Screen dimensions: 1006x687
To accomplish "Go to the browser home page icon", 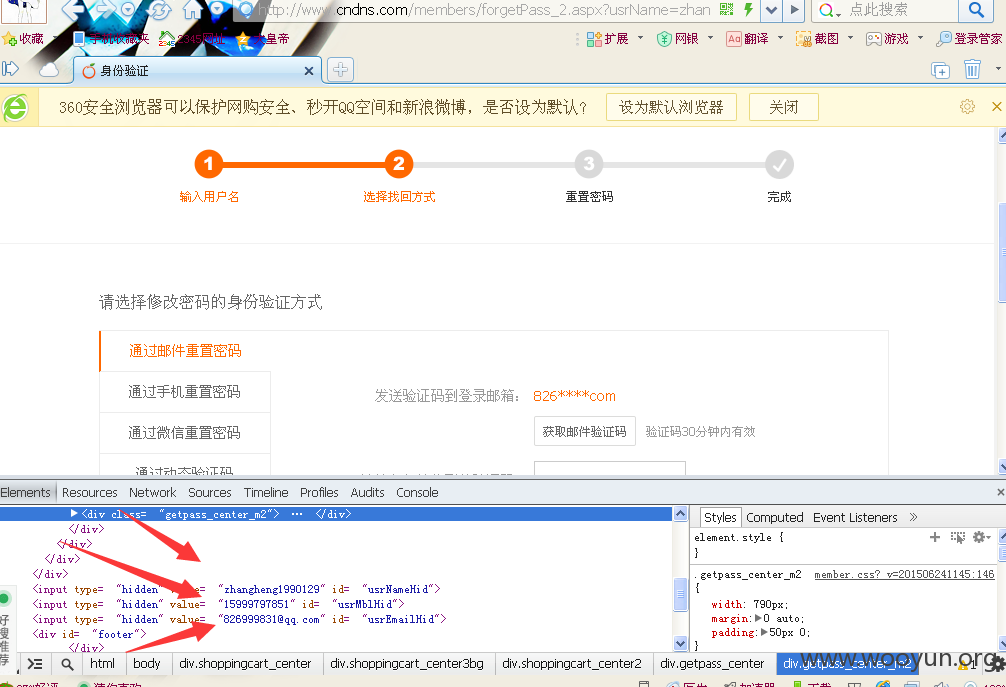I will [192, 10].
